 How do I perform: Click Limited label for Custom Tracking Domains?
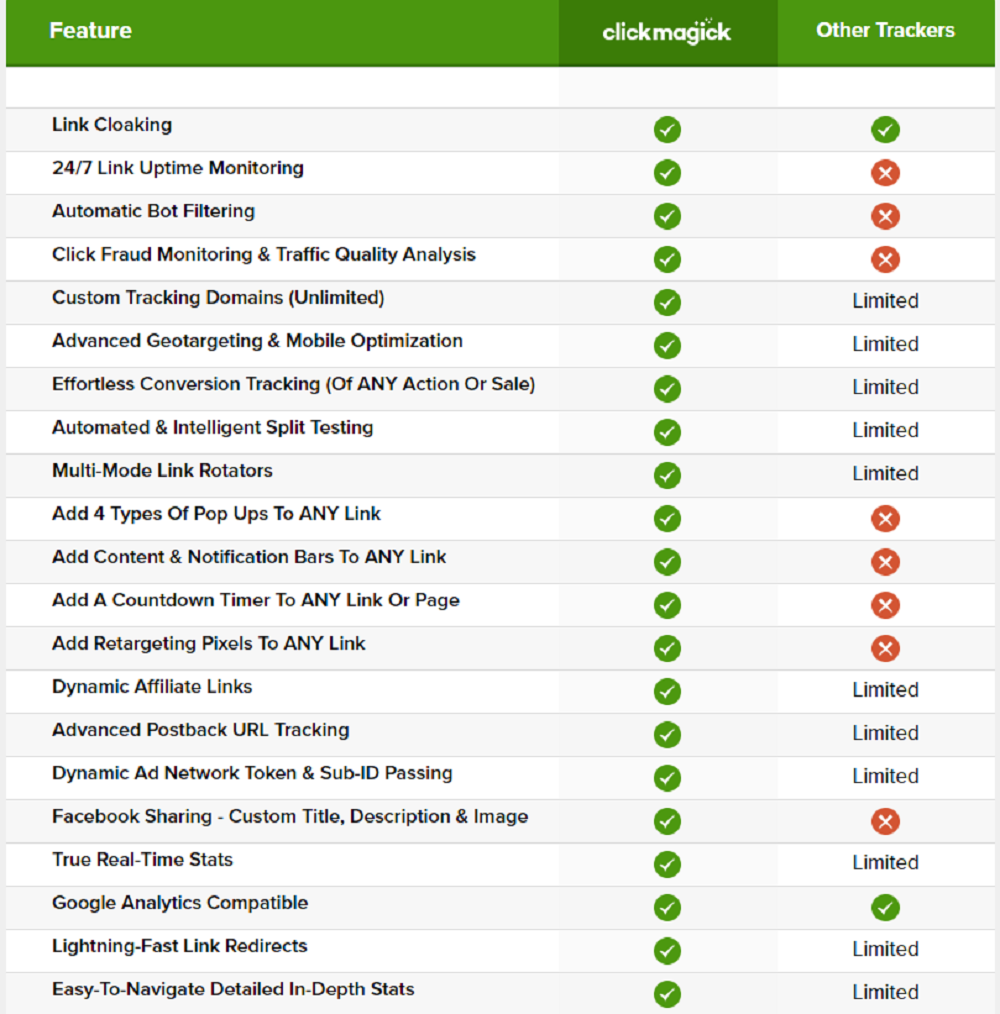point(885,301)
